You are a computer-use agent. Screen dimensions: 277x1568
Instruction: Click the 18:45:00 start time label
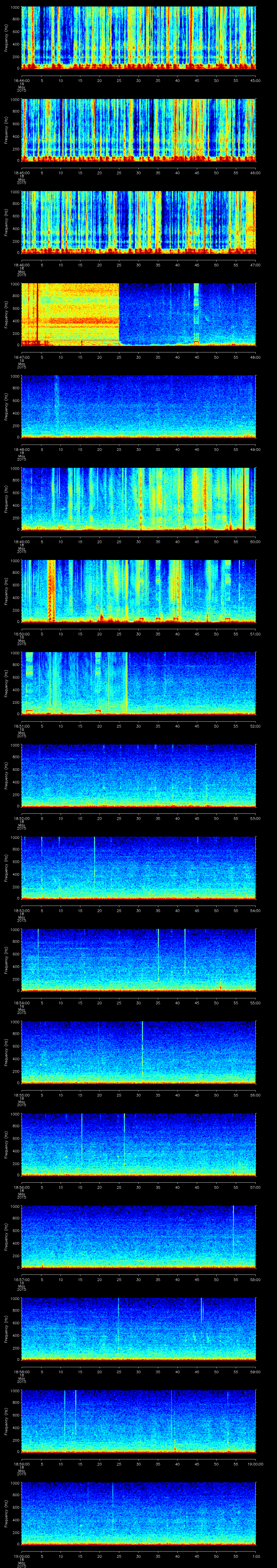[22, 173]
